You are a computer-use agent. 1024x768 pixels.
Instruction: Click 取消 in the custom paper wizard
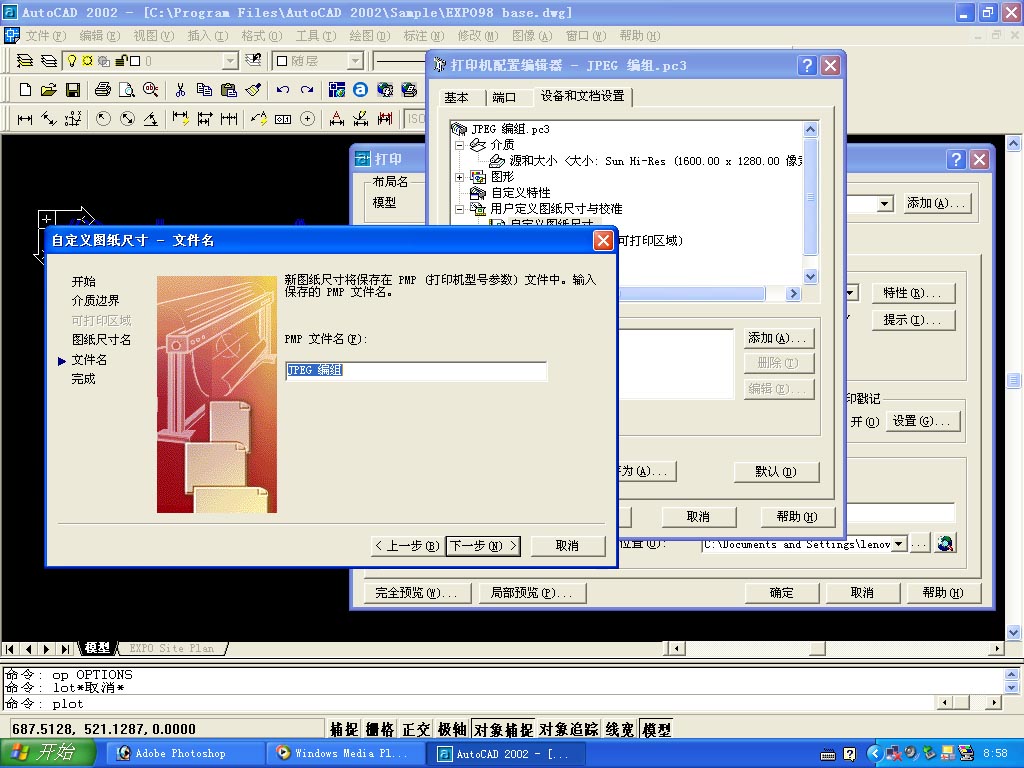coord(567,545)
